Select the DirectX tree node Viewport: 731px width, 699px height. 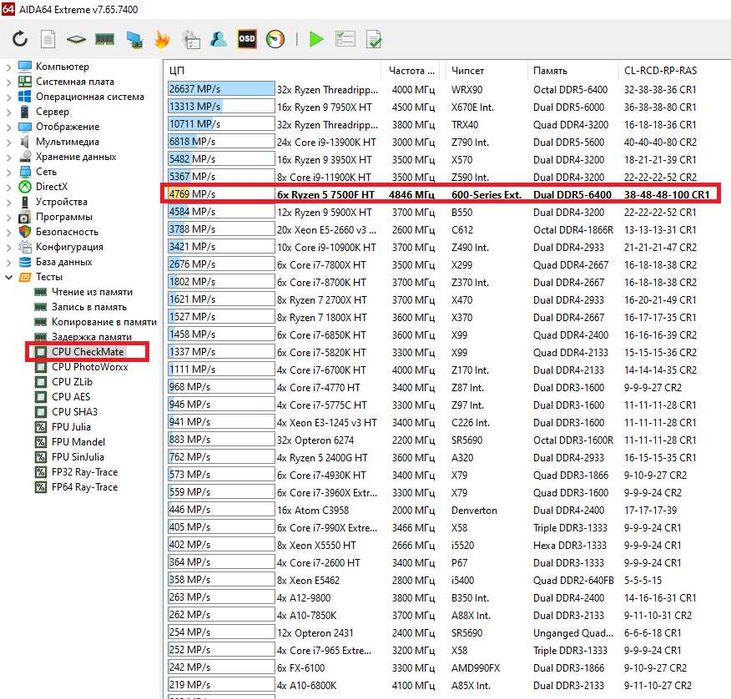click(x=52, y=187)
